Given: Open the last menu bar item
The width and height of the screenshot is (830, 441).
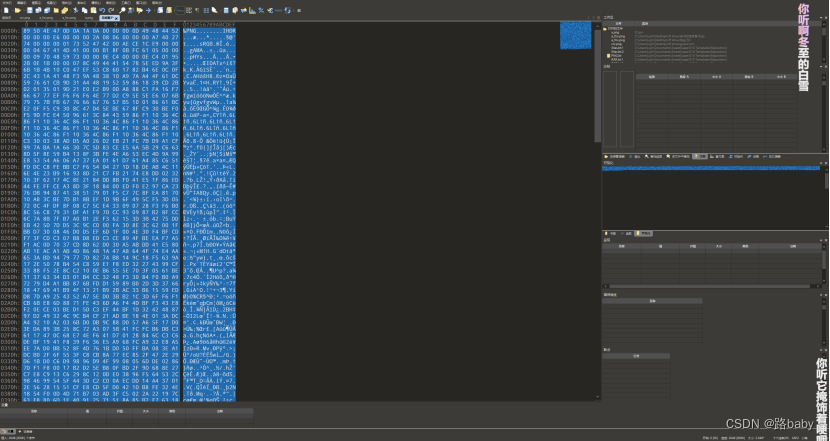Looking at the screenshot, I should tap(157, 3).
